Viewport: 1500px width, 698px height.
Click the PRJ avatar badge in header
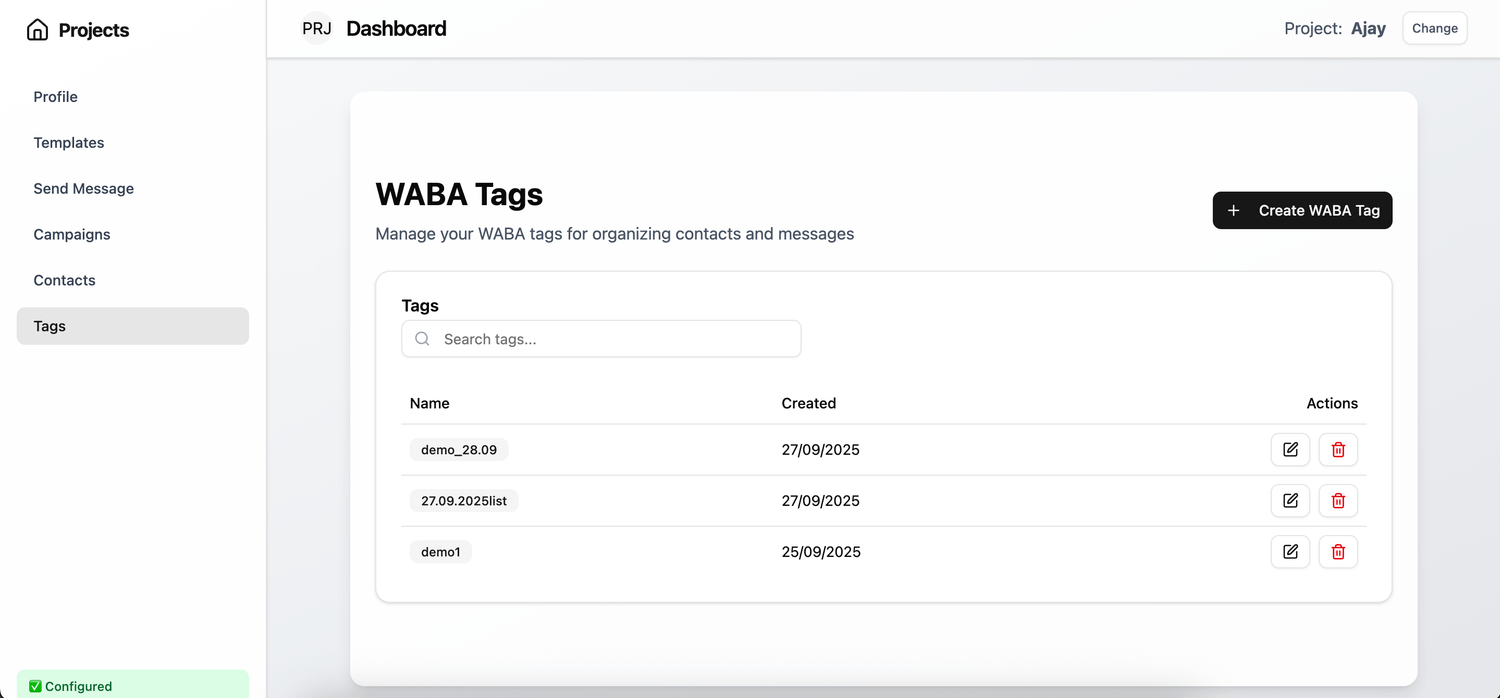click(x=316, y=28)
